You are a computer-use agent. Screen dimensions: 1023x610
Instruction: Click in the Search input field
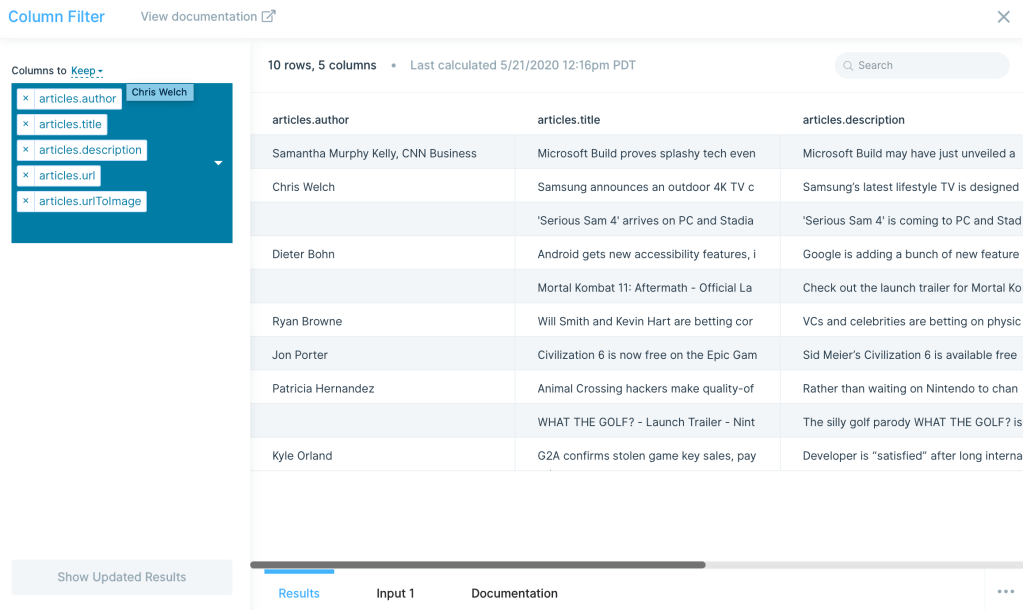(x=928, y=66)
